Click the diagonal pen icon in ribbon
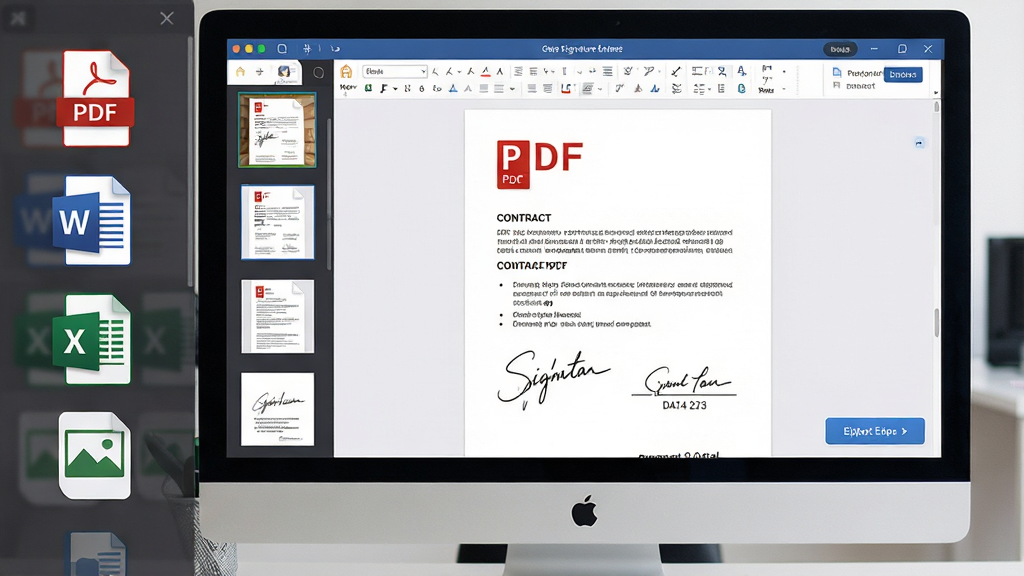 click(x=676, y=71)
